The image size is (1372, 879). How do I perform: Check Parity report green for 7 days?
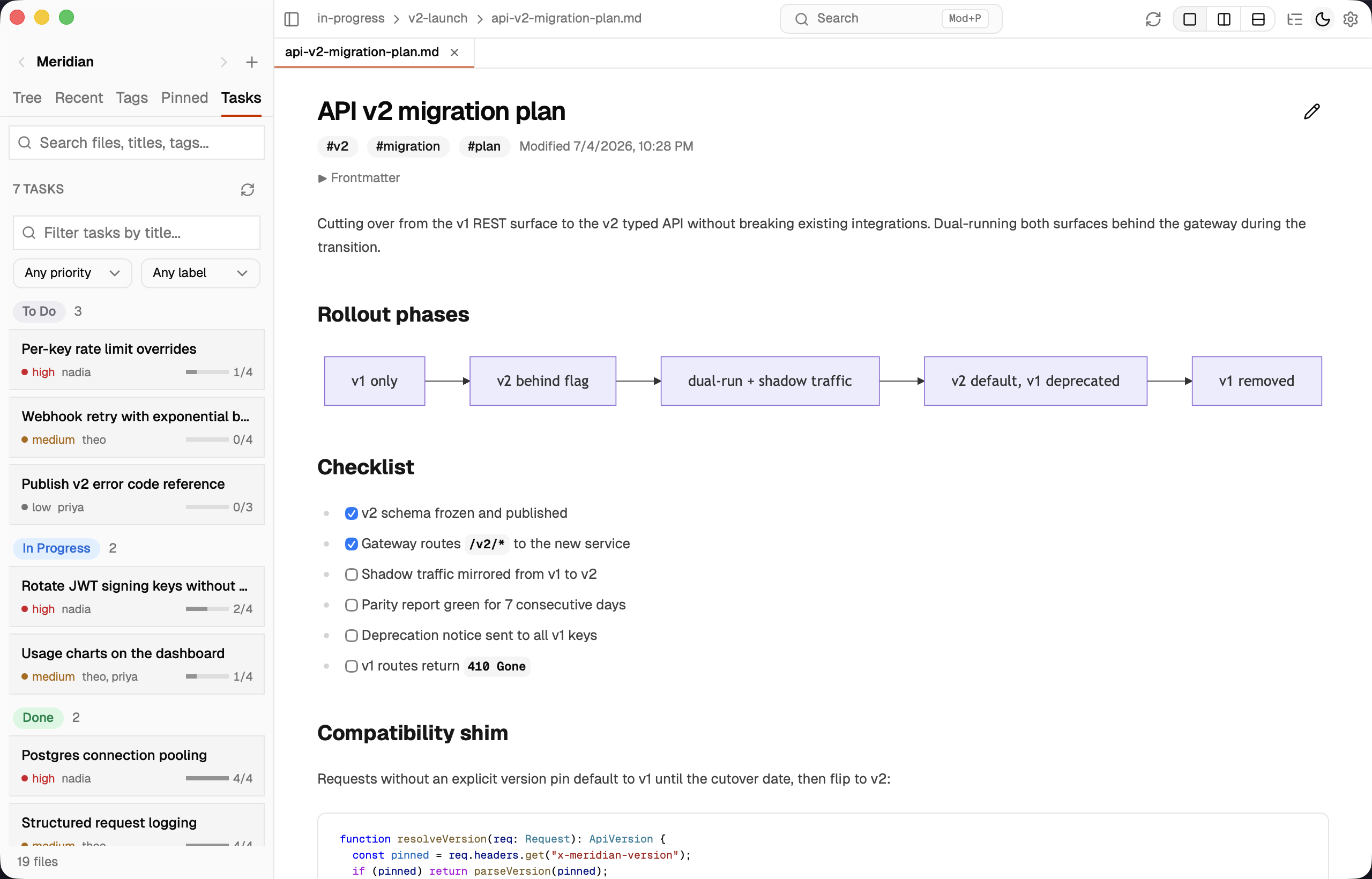(x=352, y=605)
